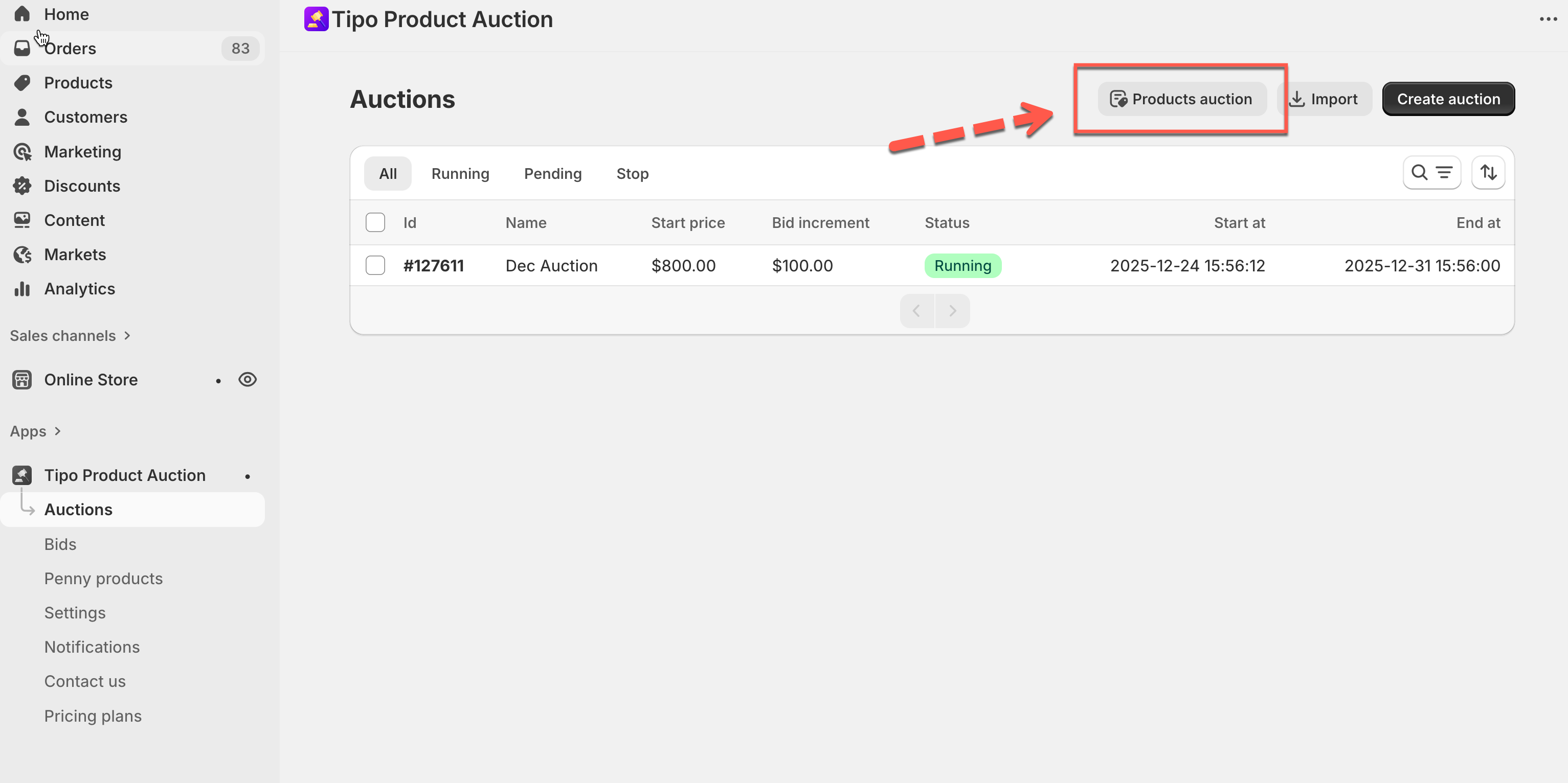Open auction #127611 link
The image size is (1568, 783).
coord(433,266)
